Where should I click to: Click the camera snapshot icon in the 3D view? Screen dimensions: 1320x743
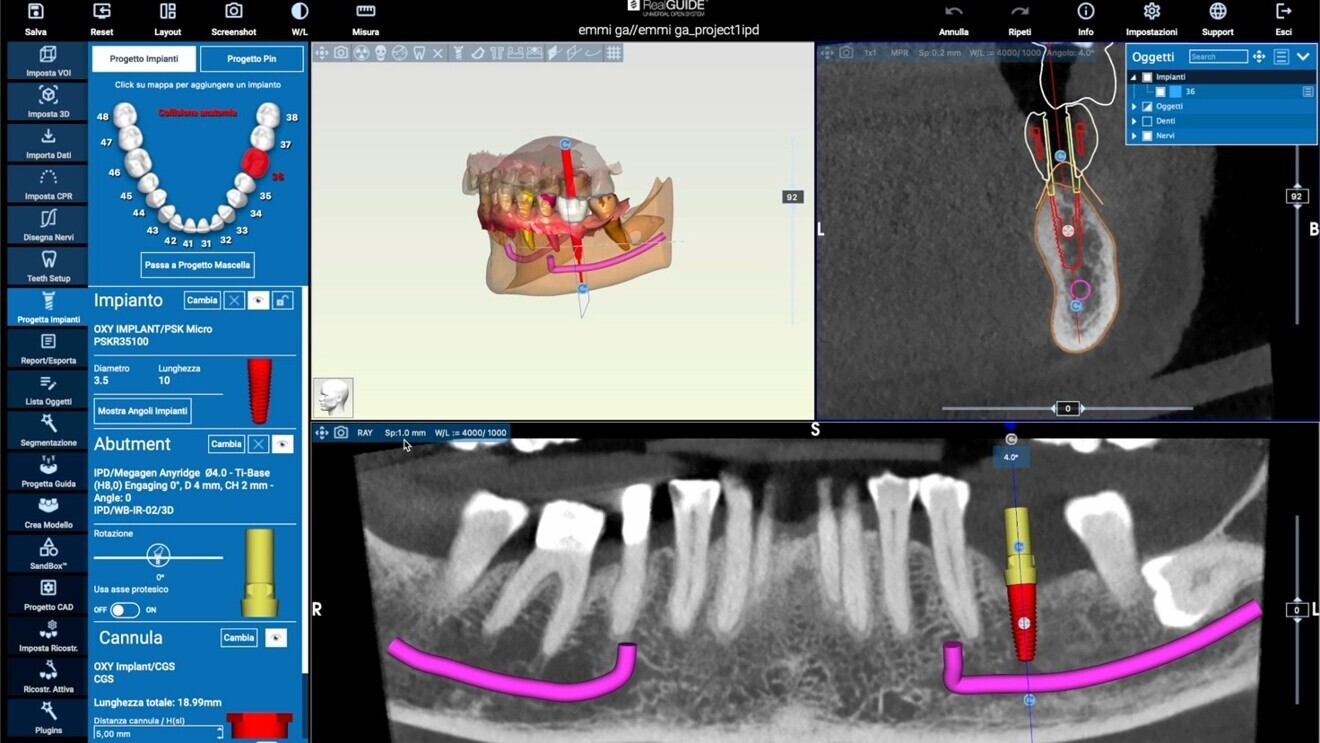[x=342, y=53]
